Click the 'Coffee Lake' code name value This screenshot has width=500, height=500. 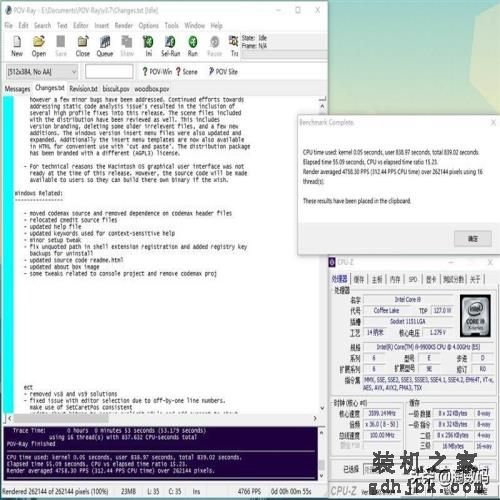click(x=386, y=311)
